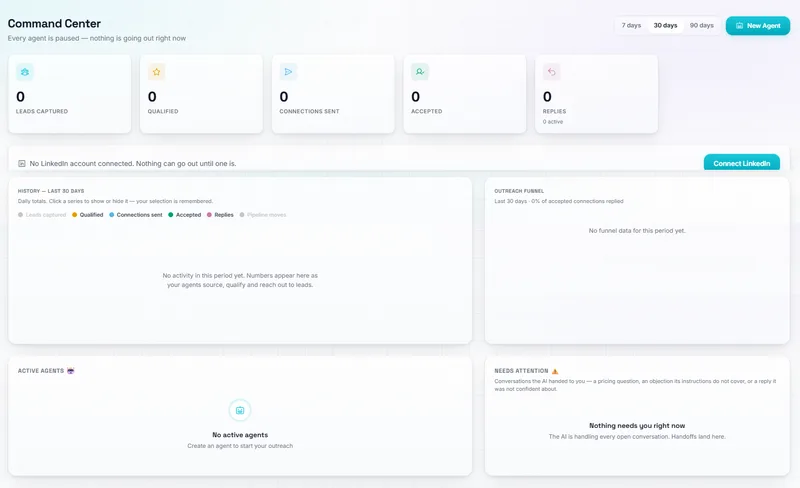
Task: Select the 90 days range
Action: click(x=702, y=26)
